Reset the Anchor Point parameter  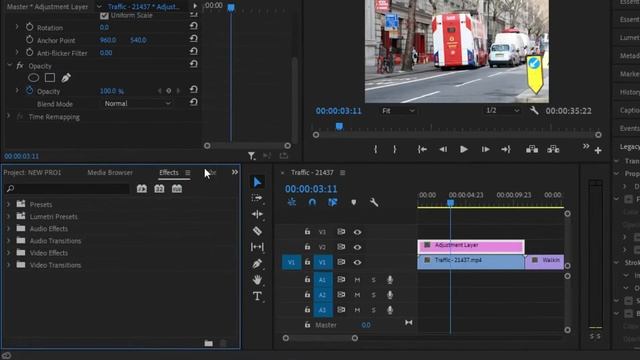193,39
